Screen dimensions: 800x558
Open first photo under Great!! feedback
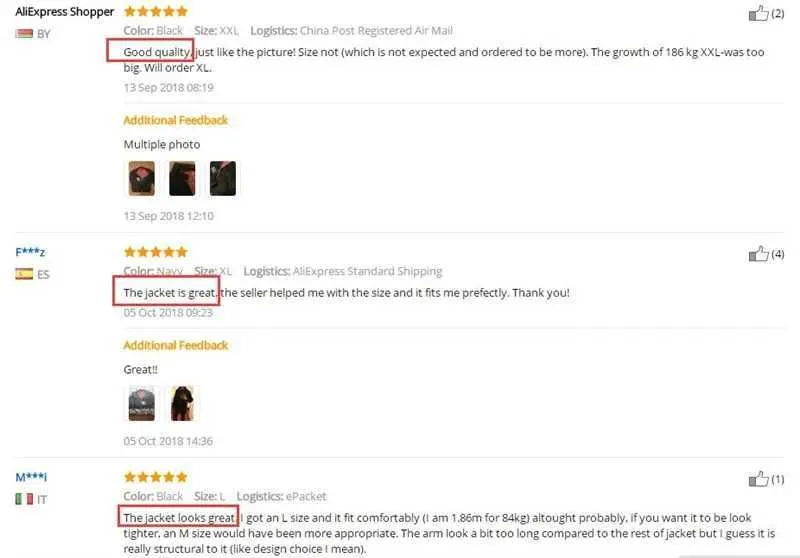pos(141,403)
